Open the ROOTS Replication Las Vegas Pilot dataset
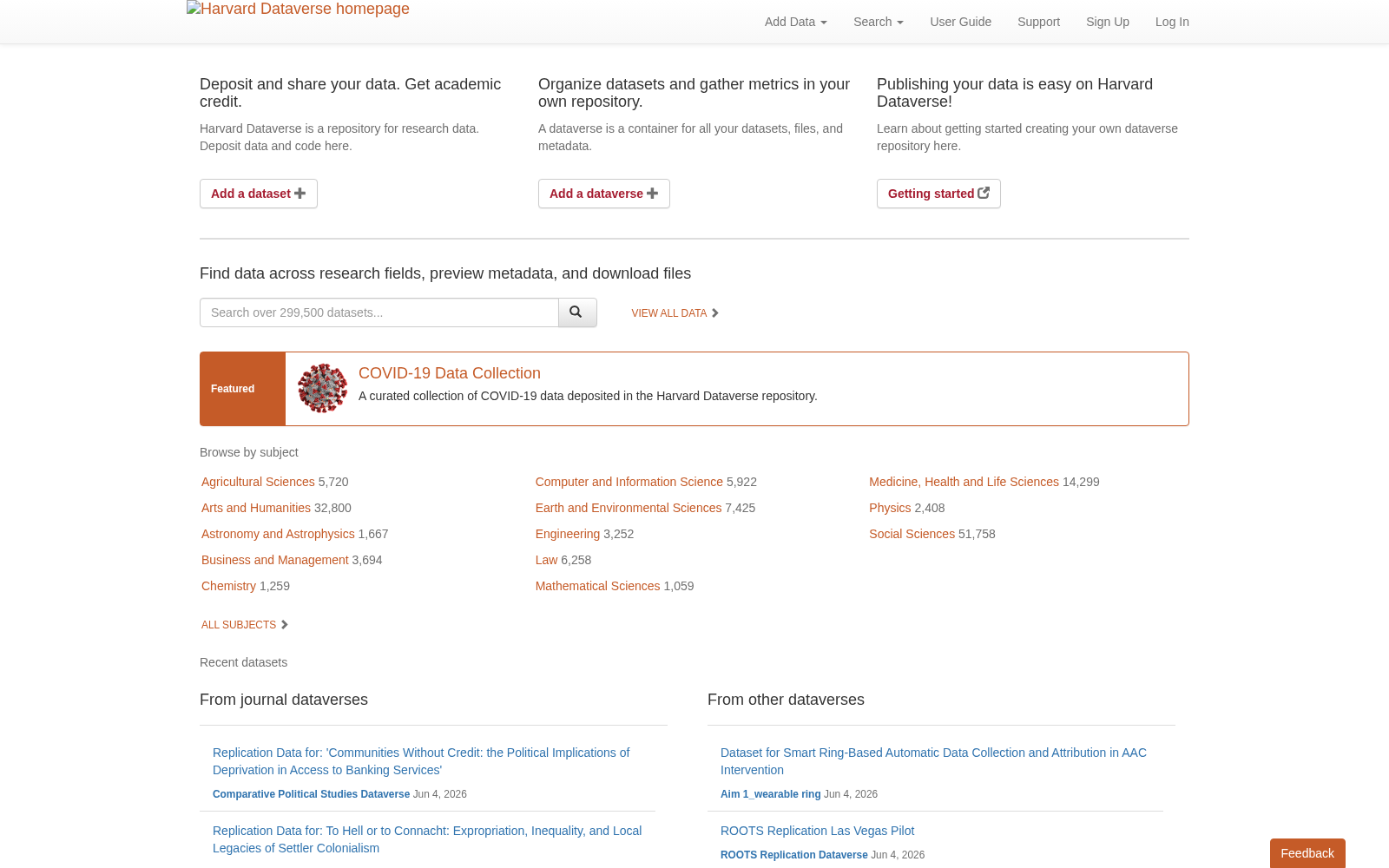 pos(817,831)
